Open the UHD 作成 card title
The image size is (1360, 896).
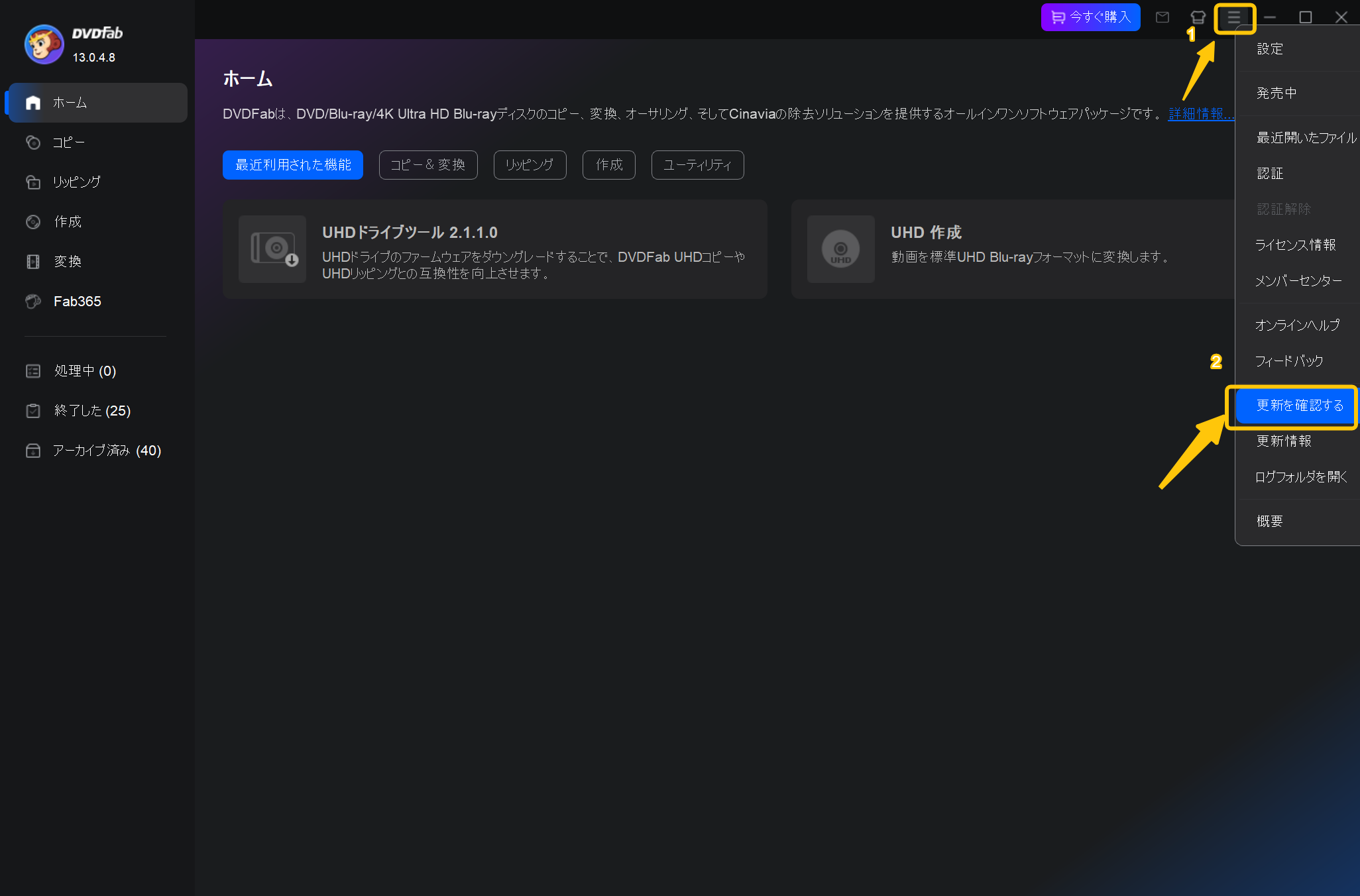(926, 233)
